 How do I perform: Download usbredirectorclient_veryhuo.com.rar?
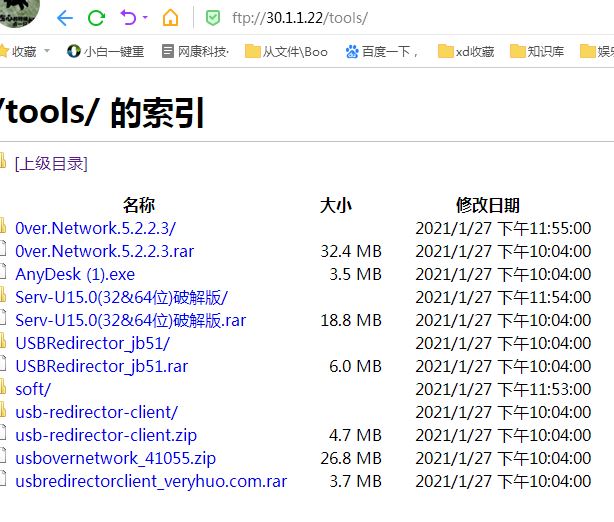pos(151,481)
